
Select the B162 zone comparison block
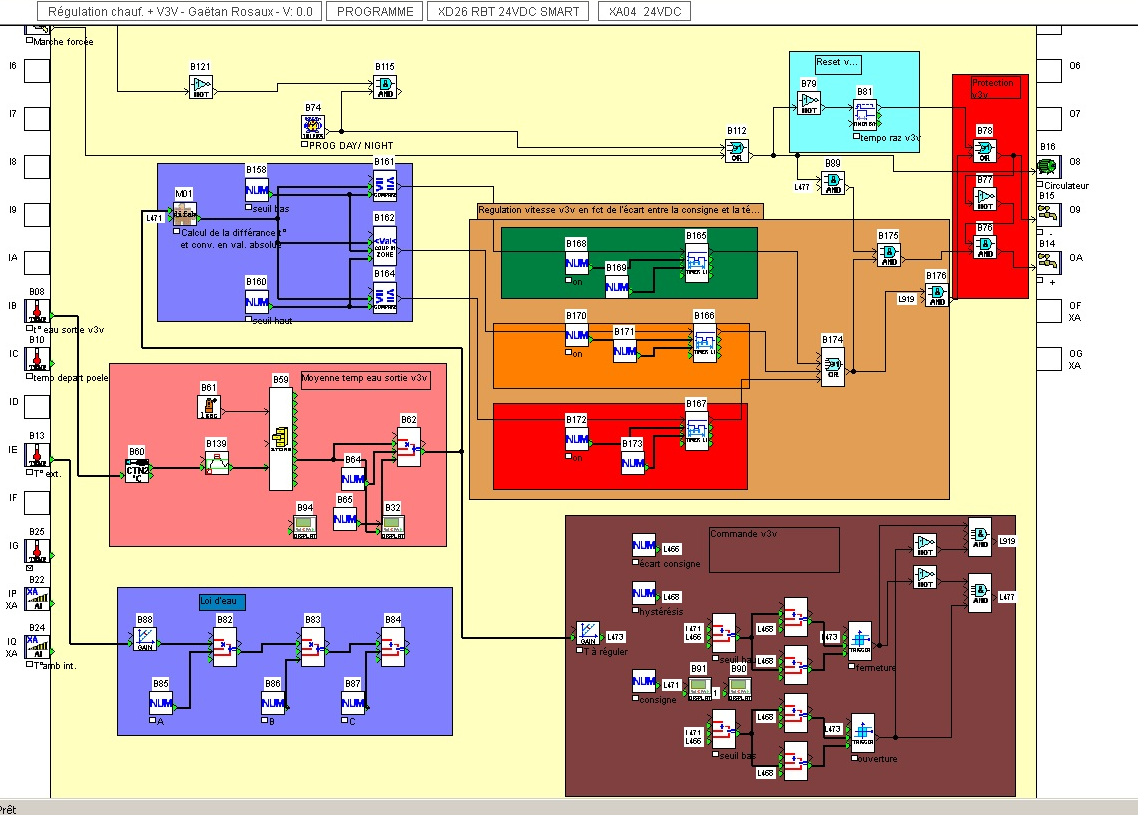tap(385, 242)
